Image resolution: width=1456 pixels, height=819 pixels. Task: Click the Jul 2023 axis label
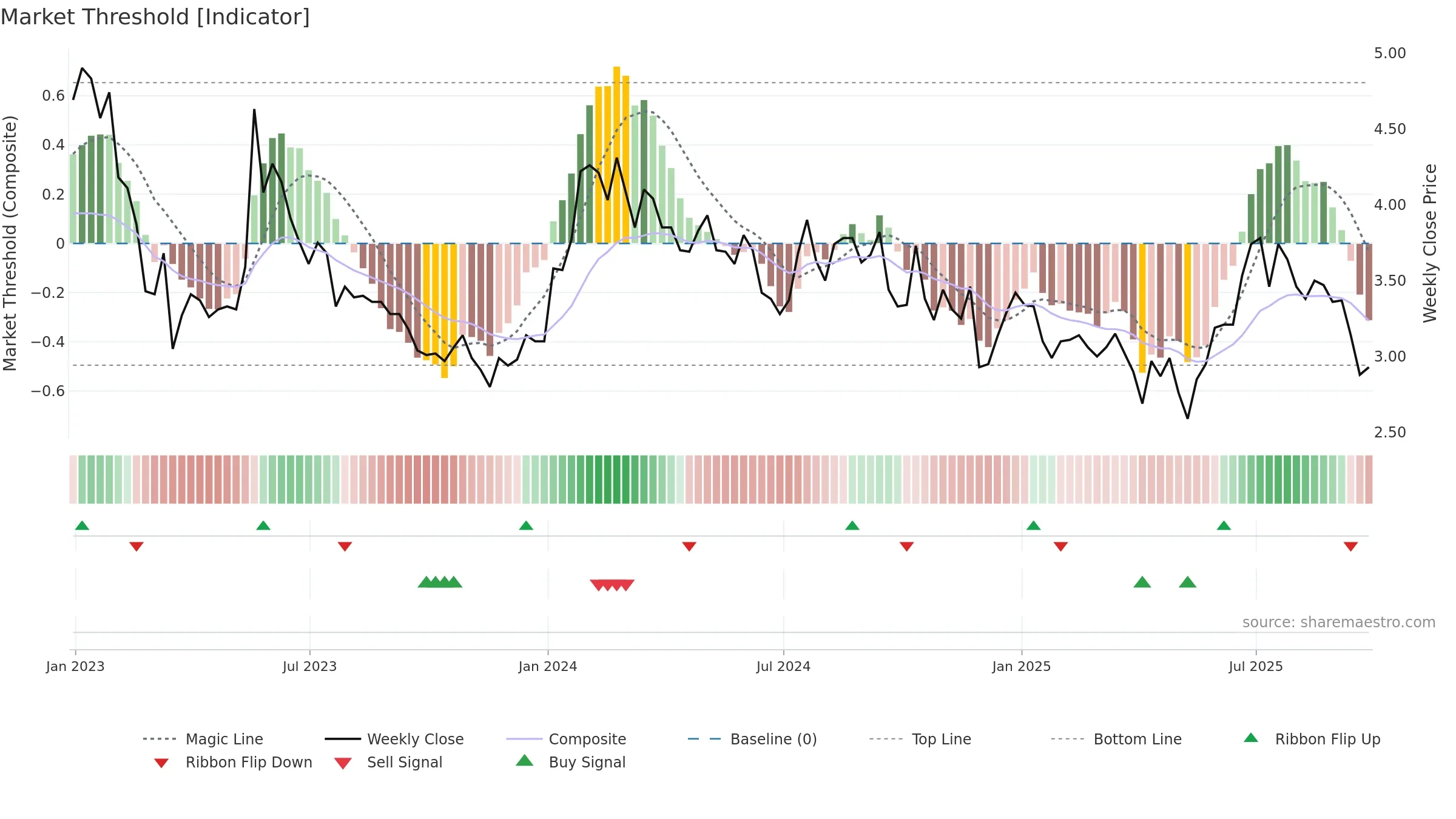(309, 666)
